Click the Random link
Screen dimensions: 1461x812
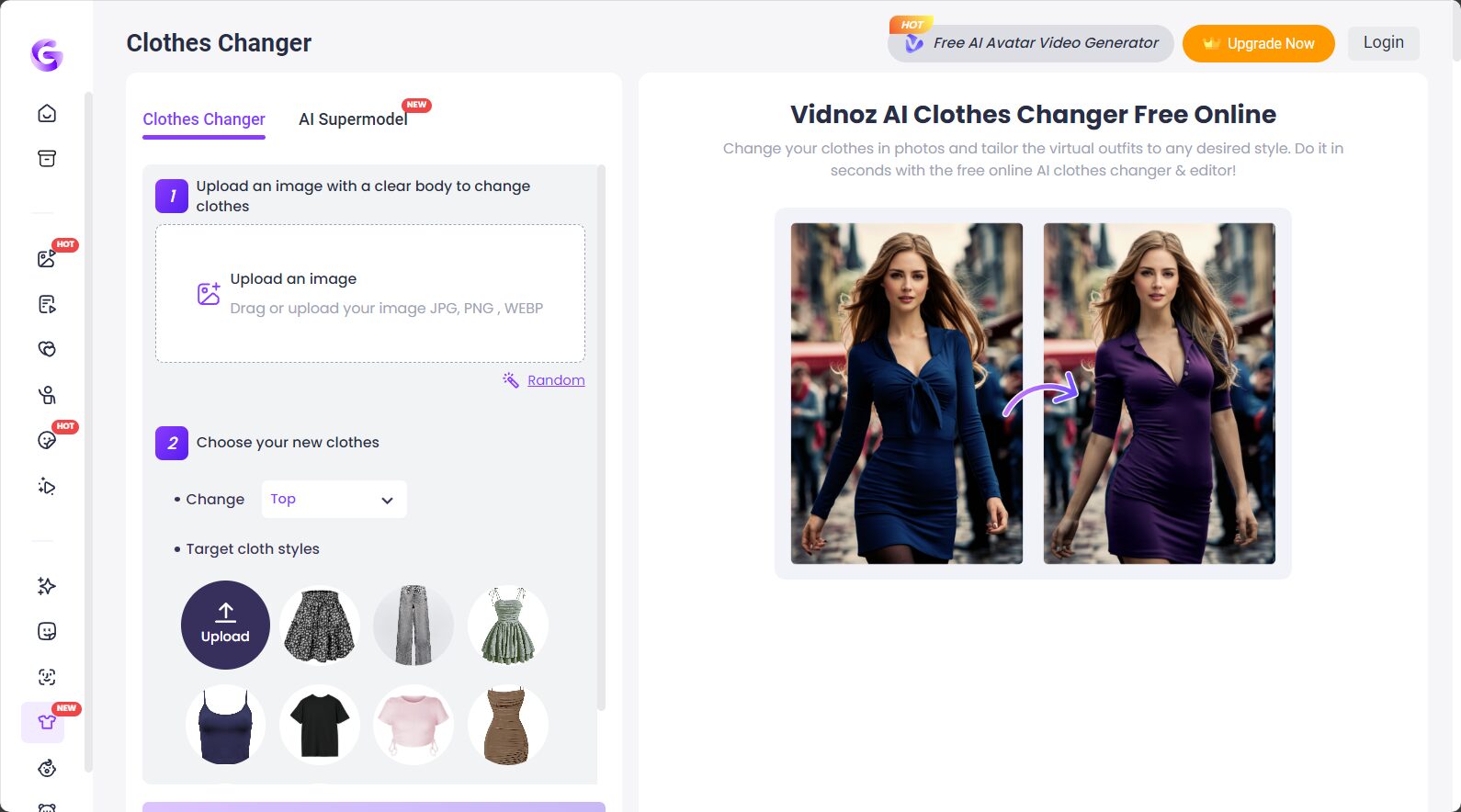click(556, 380)
